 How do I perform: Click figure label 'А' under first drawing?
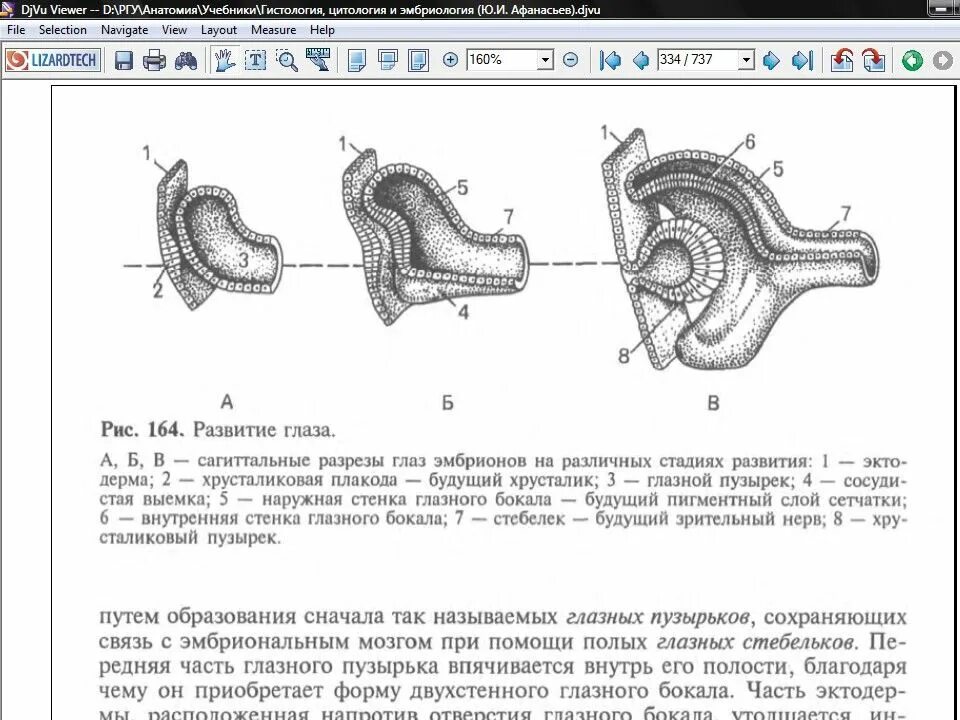coord(227,402)
